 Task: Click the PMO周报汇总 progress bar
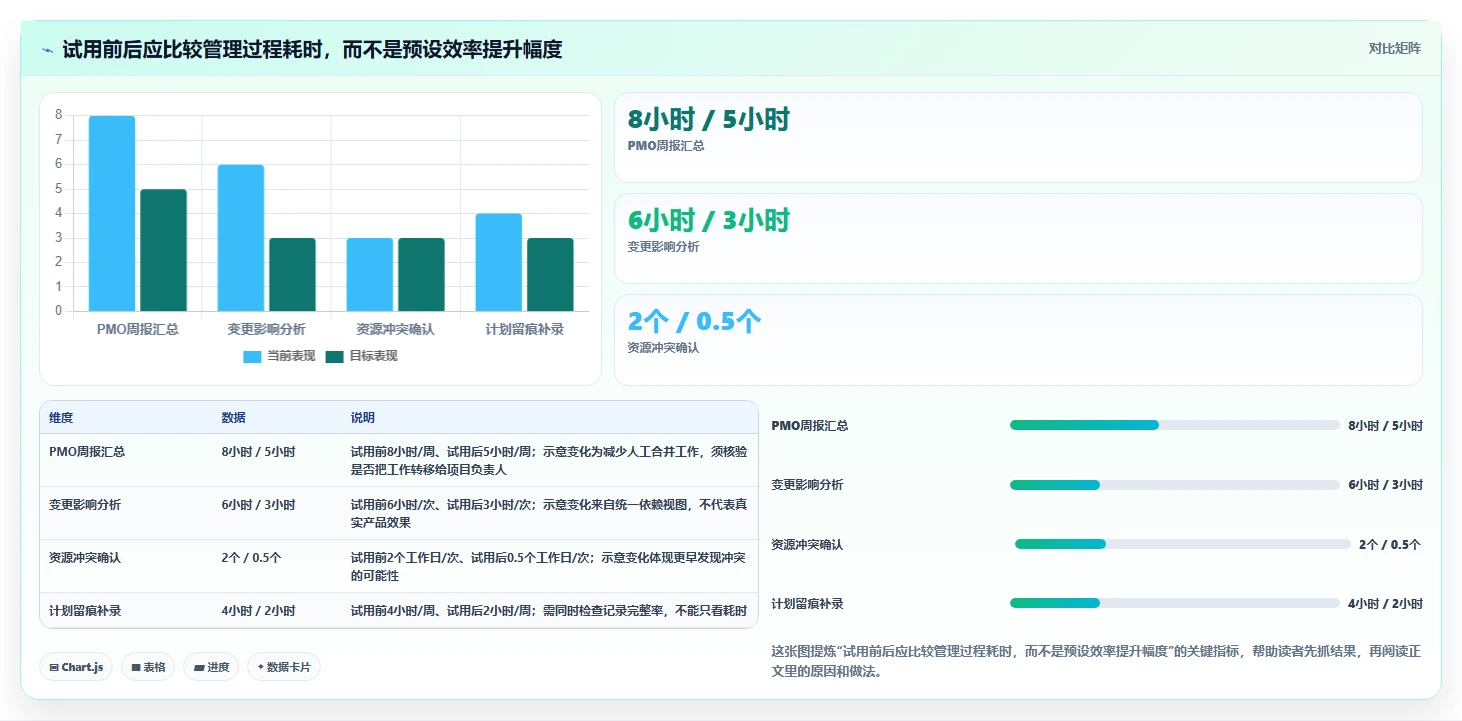1175,425
